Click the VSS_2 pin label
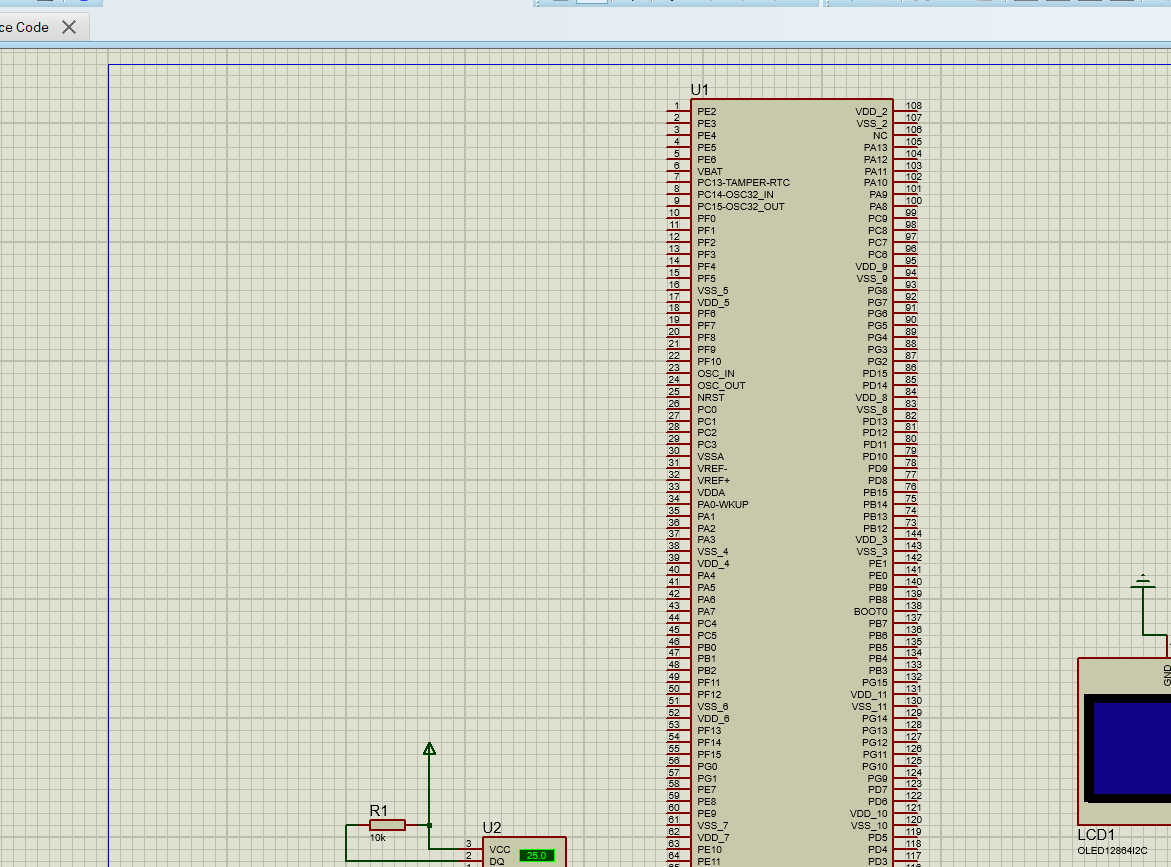1171x867 pixels. click(x=872, y=124)
